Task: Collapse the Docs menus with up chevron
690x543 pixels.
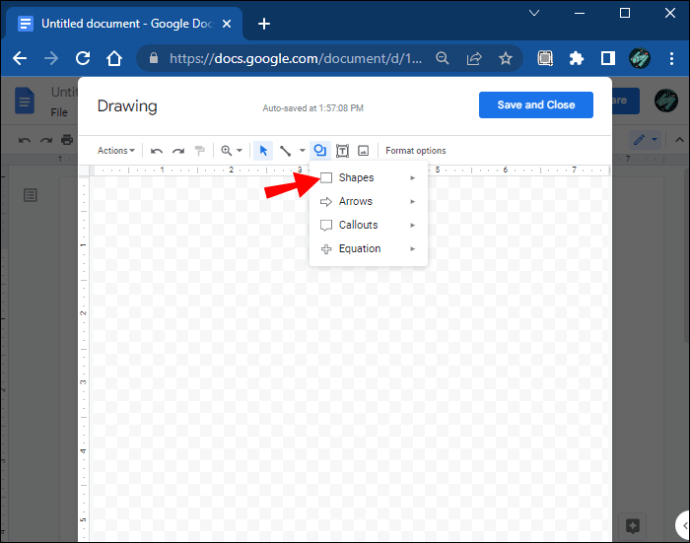Action: [679, 140]
